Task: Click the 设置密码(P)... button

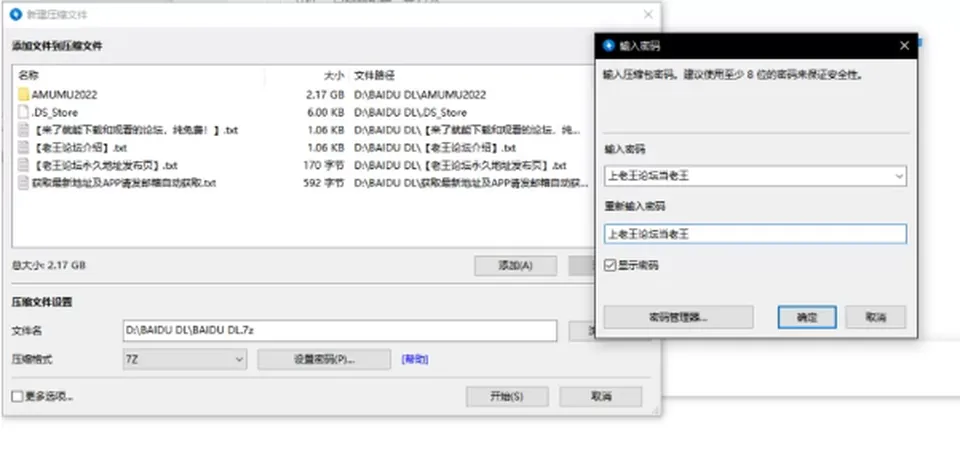Action: pos(324,360)
